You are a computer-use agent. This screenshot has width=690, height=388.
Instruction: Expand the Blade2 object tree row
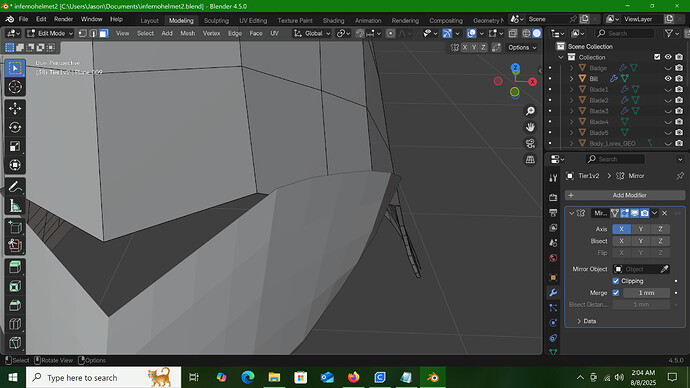(571, 100)
